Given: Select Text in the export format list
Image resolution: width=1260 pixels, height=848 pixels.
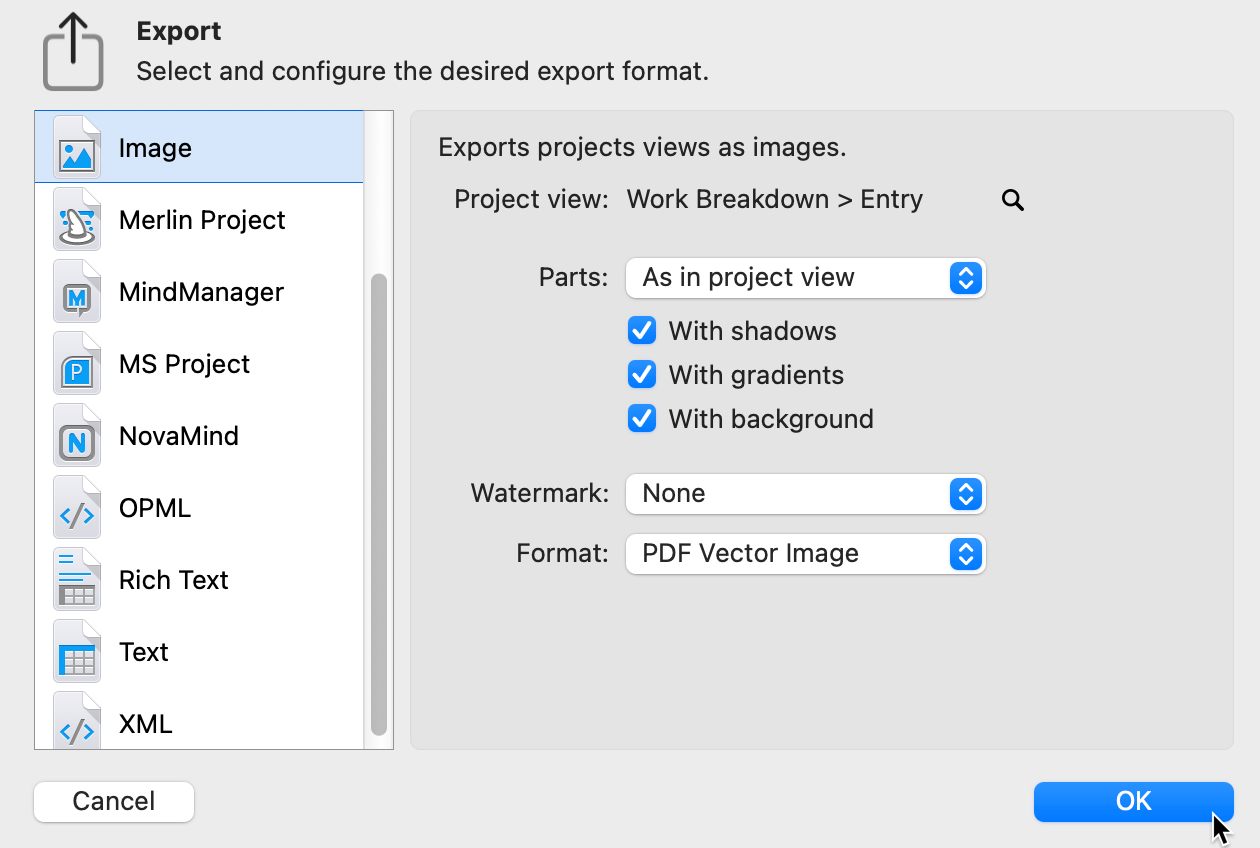Looking at the screenshot, I should 144,652.
